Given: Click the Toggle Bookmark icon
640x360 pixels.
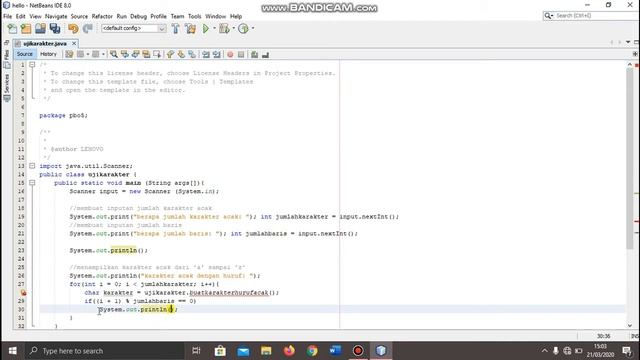Looking at the screenshot, I should (192, 54).
